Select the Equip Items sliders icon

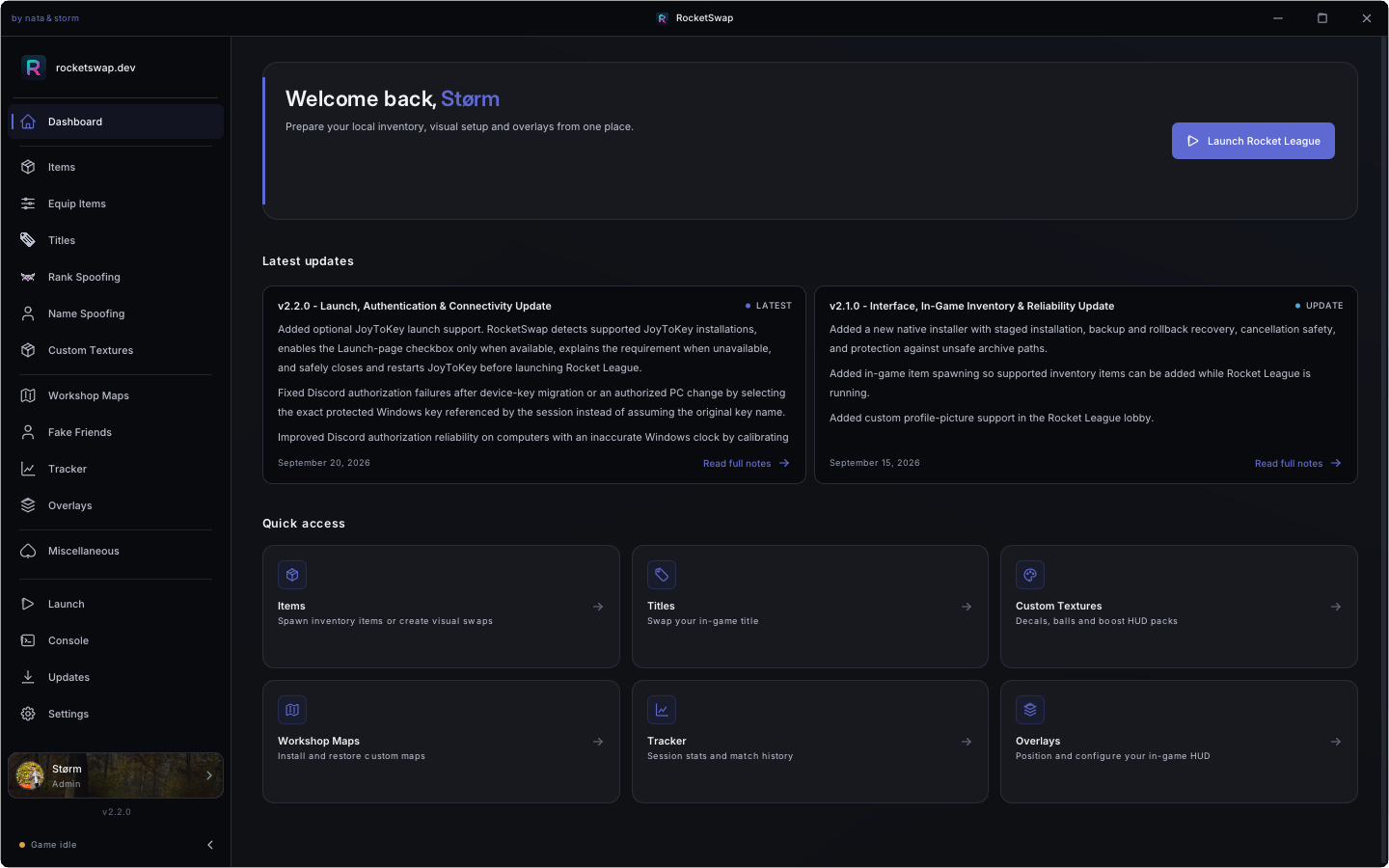click(x=28, y=203)
